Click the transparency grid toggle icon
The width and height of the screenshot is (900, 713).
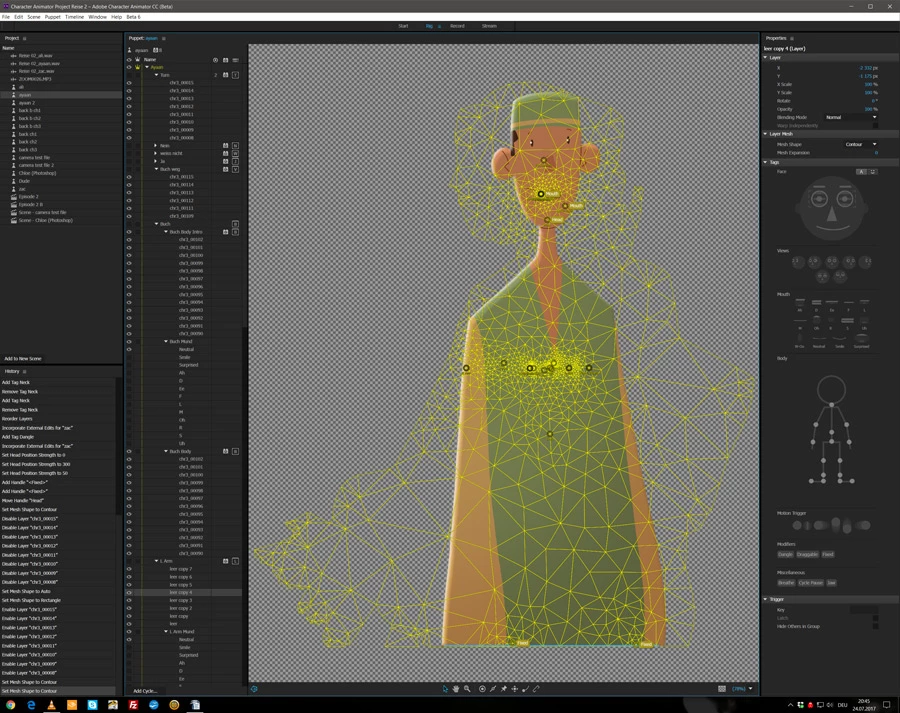click(722, 689)
